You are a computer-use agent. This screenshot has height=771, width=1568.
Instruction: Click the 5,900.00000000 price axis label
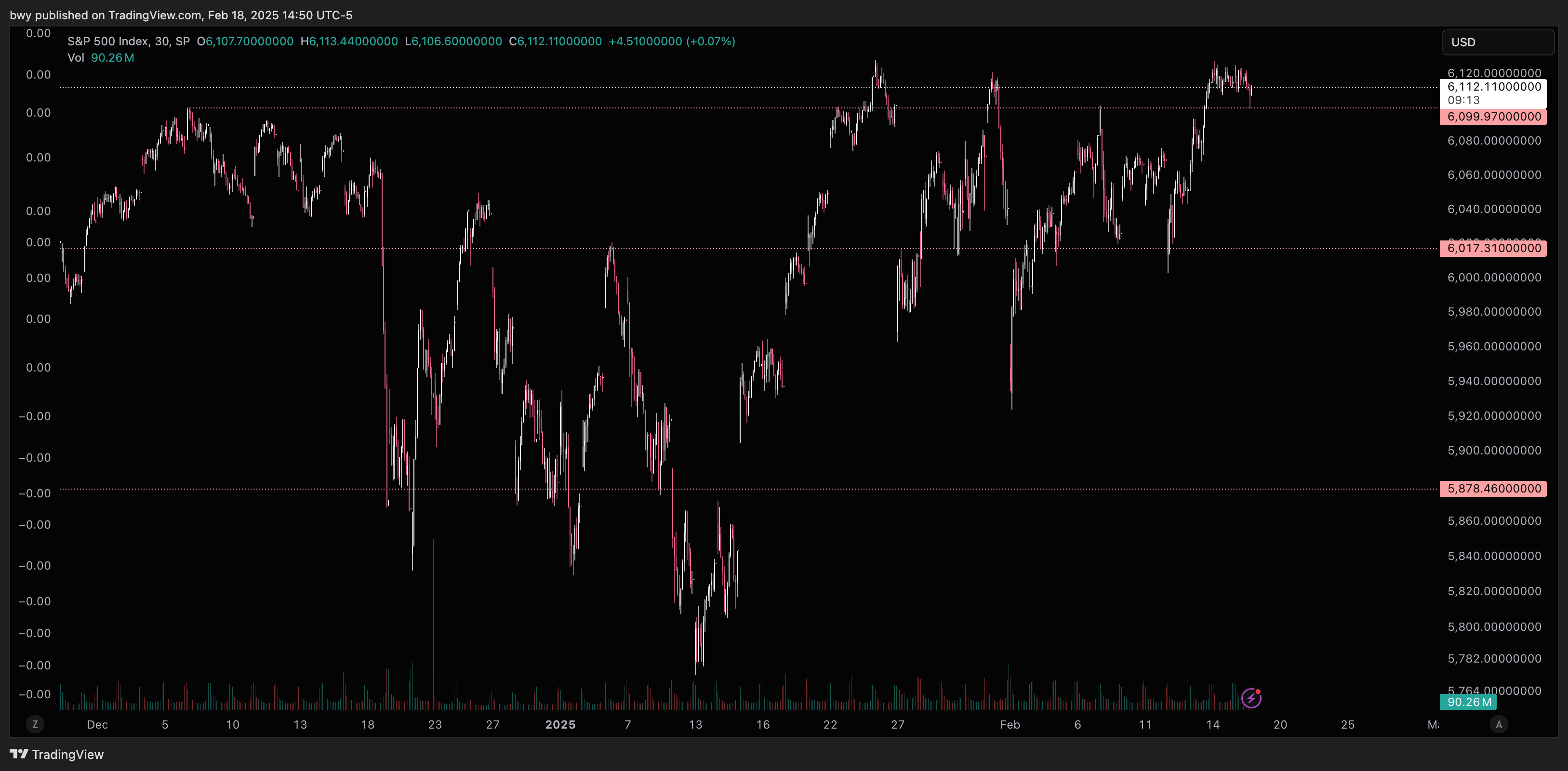(1494, 450)
